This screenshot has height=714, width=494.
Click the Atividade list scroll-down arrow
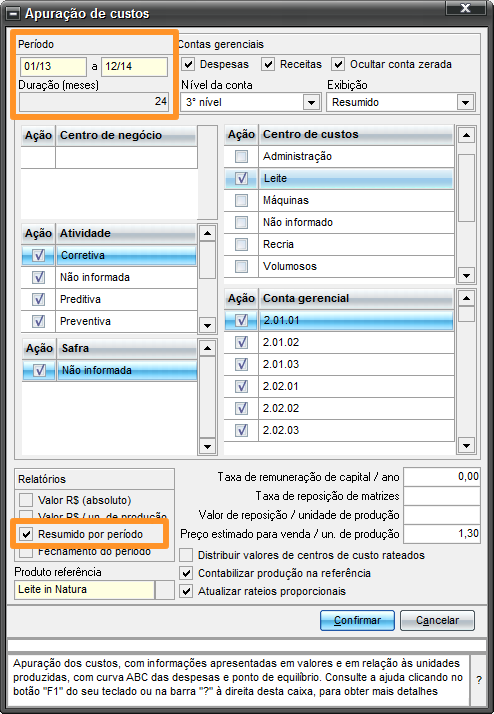click(207, 325)
